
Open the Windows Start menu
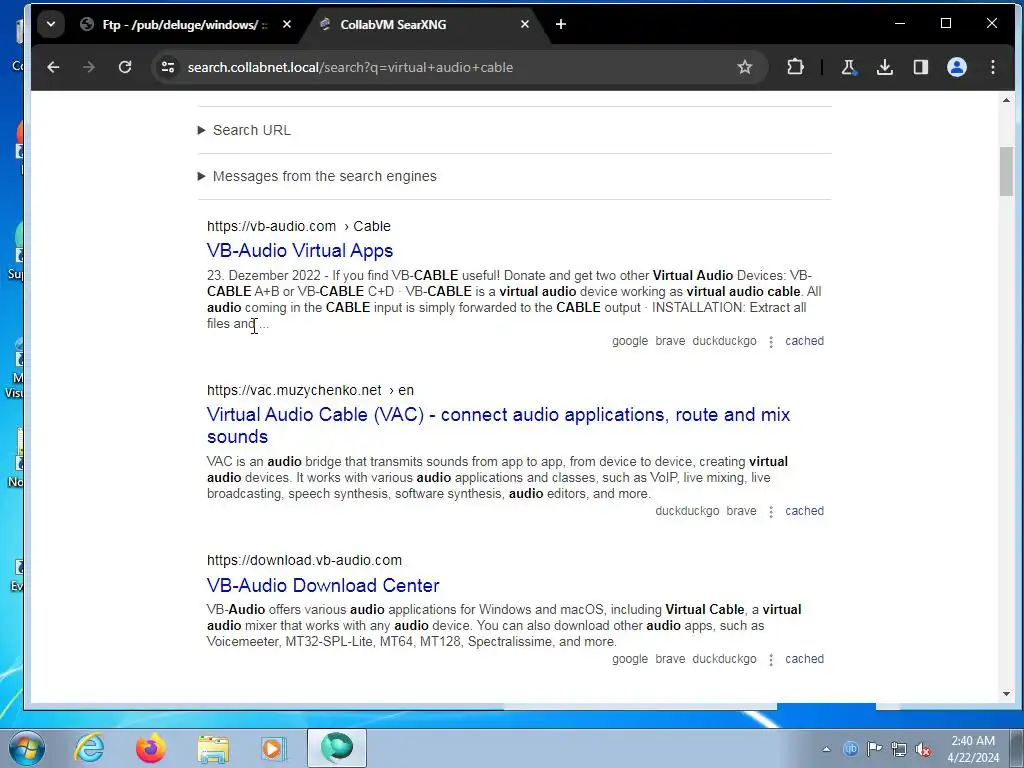(27, 748)
